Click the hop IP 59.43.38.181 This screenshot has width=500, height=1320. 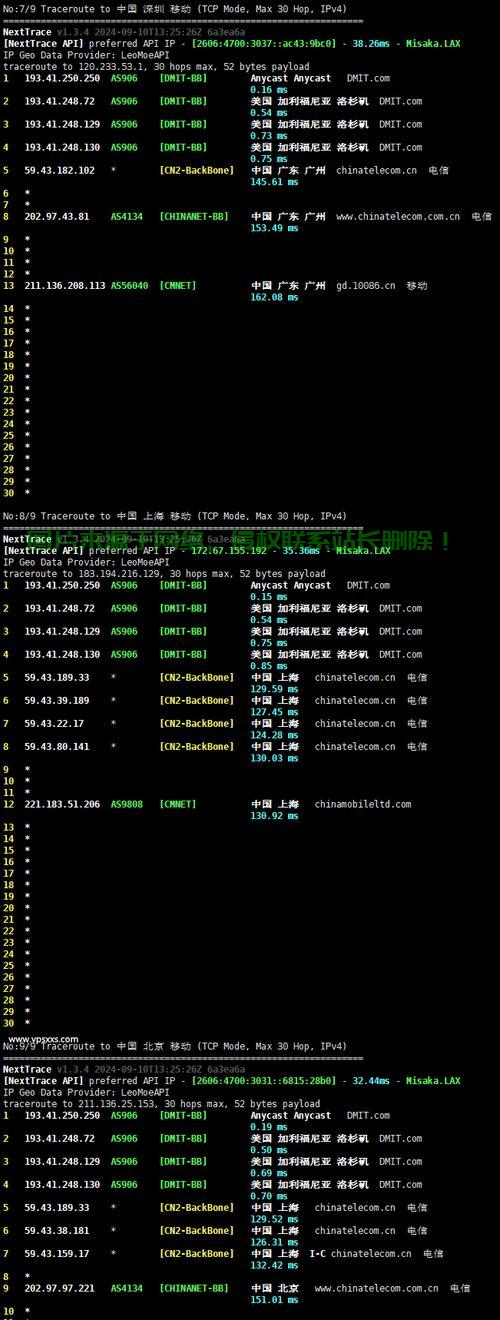tap(57, 1230)
